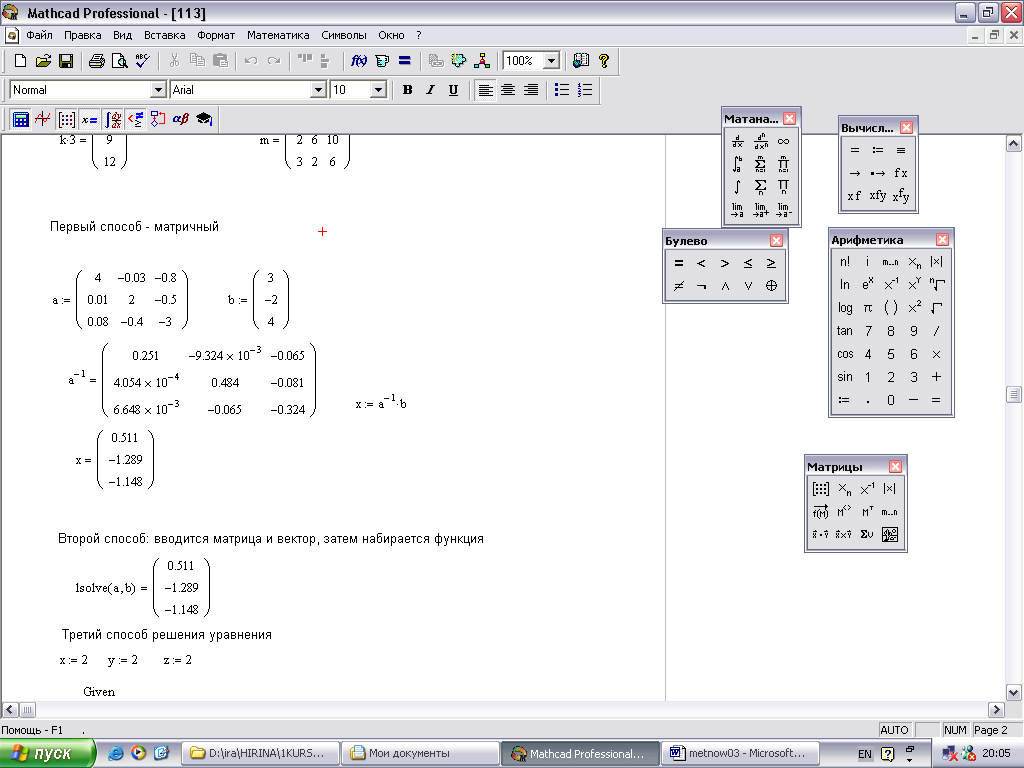
Task: Insert XOR circle-plus from Булево palette
Action: (x=771, y=286)
